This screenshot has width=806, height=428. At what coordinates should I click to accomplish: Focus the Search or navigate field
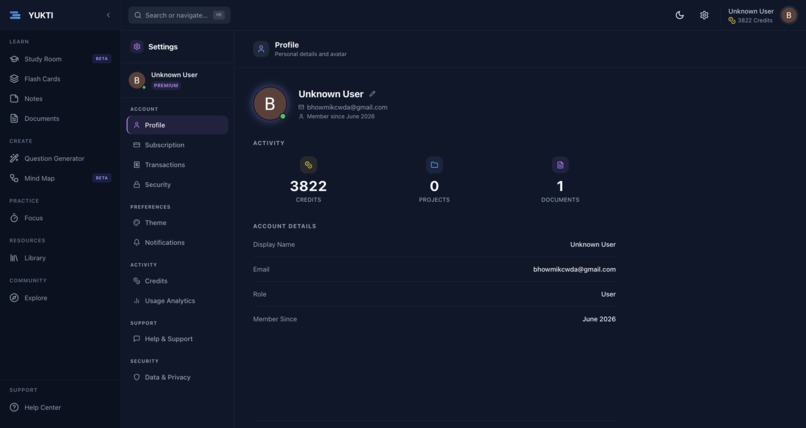(179, 15)
